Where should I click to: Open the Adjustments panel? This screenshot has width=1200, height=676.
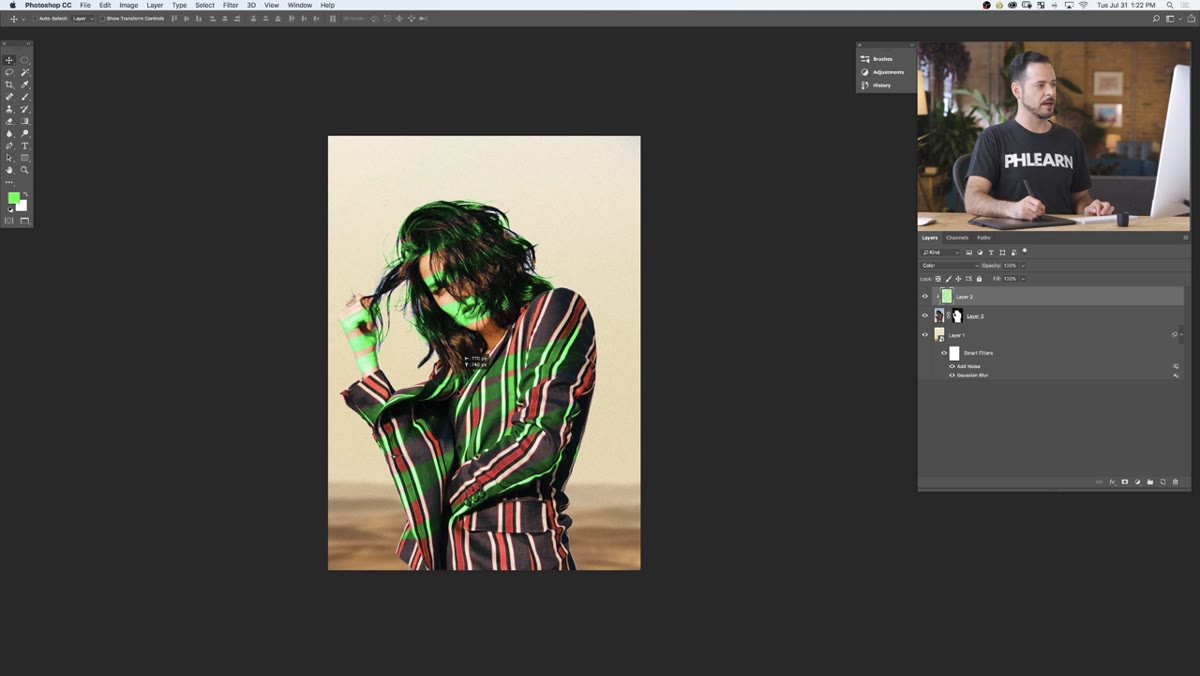coord(882,72)
